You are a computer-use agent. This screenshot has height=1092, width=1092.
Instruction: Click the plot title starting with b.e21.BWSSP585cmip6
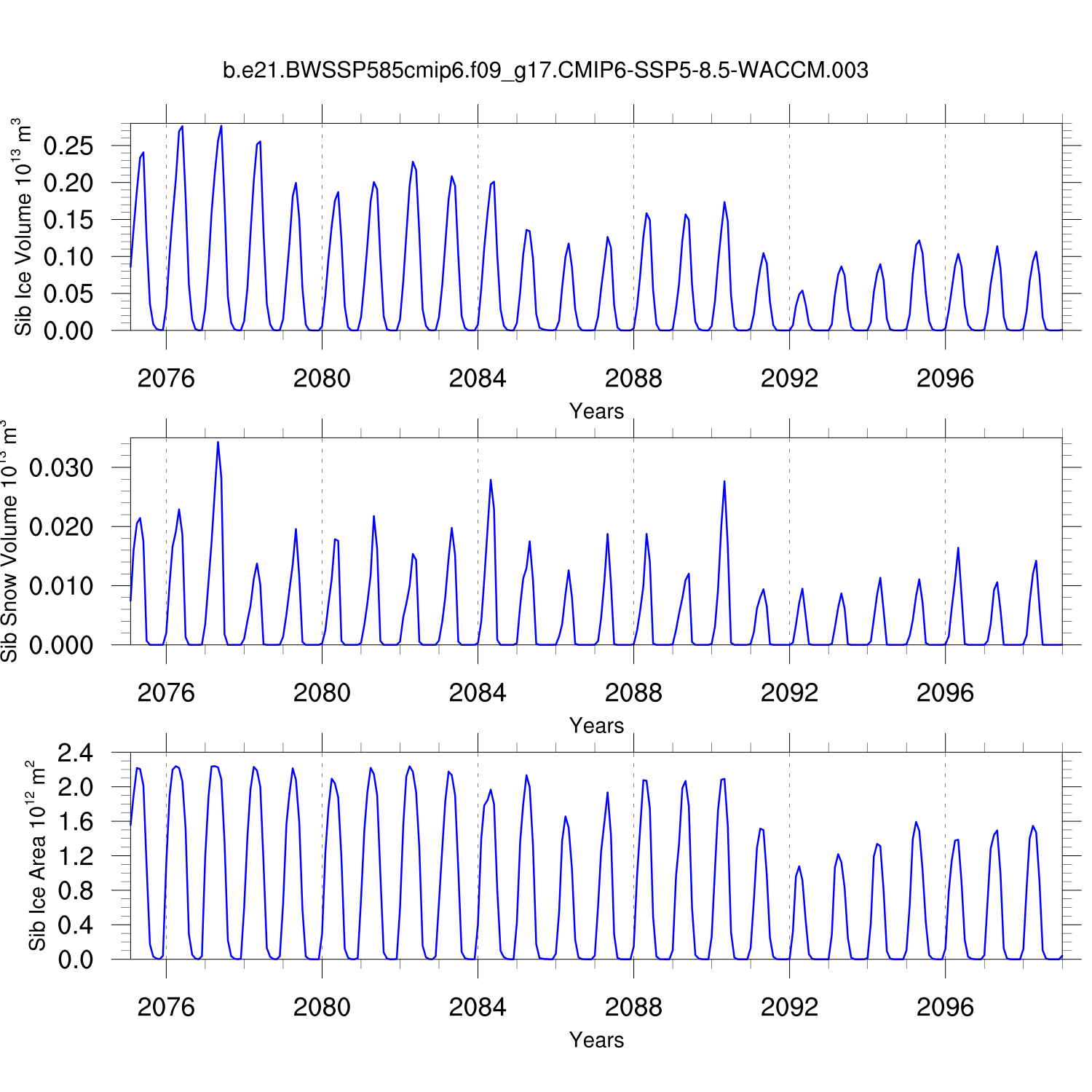pos(545,71)
